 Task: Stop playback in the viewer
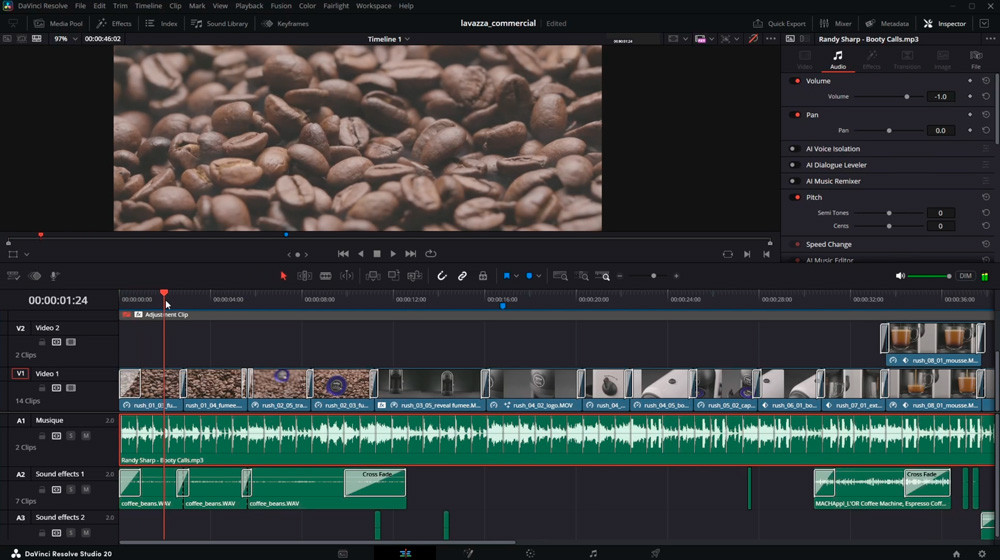pos(377,254)
